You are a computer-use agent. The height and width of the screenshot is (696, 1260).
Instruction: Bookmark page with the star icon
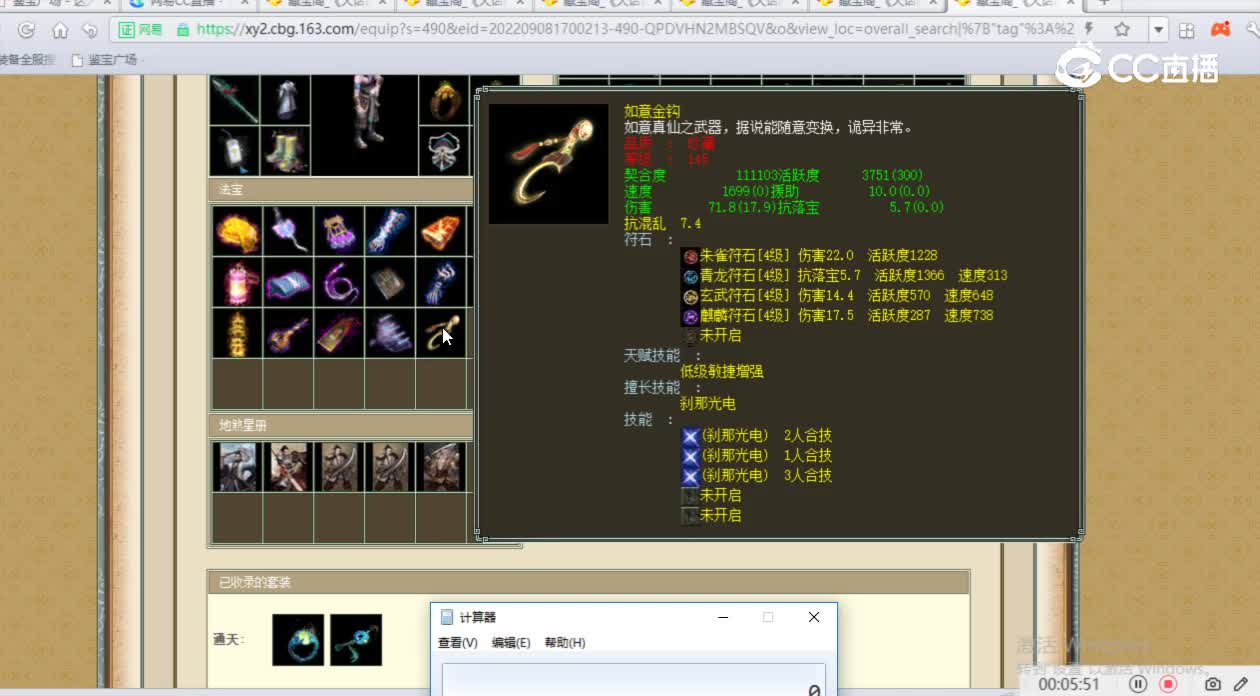(1122, 29)
